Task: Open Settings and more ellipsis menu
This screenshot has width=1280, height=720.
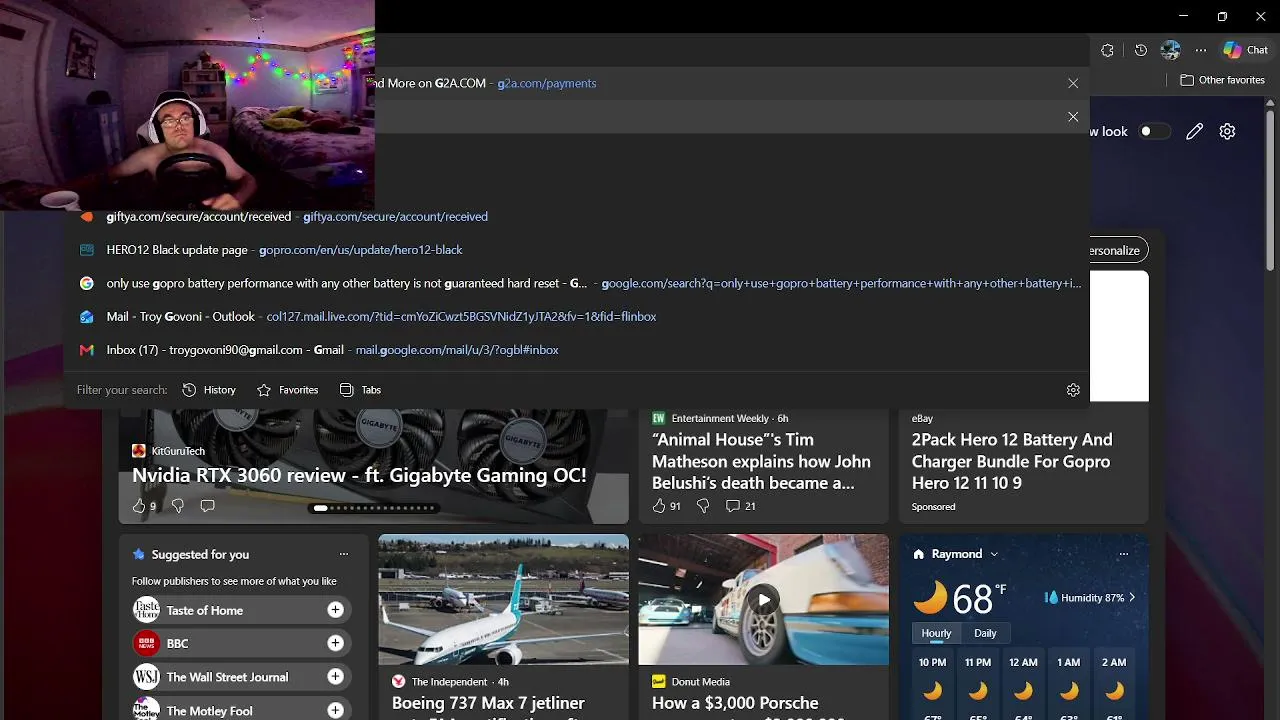Action: pos(1201,50)
